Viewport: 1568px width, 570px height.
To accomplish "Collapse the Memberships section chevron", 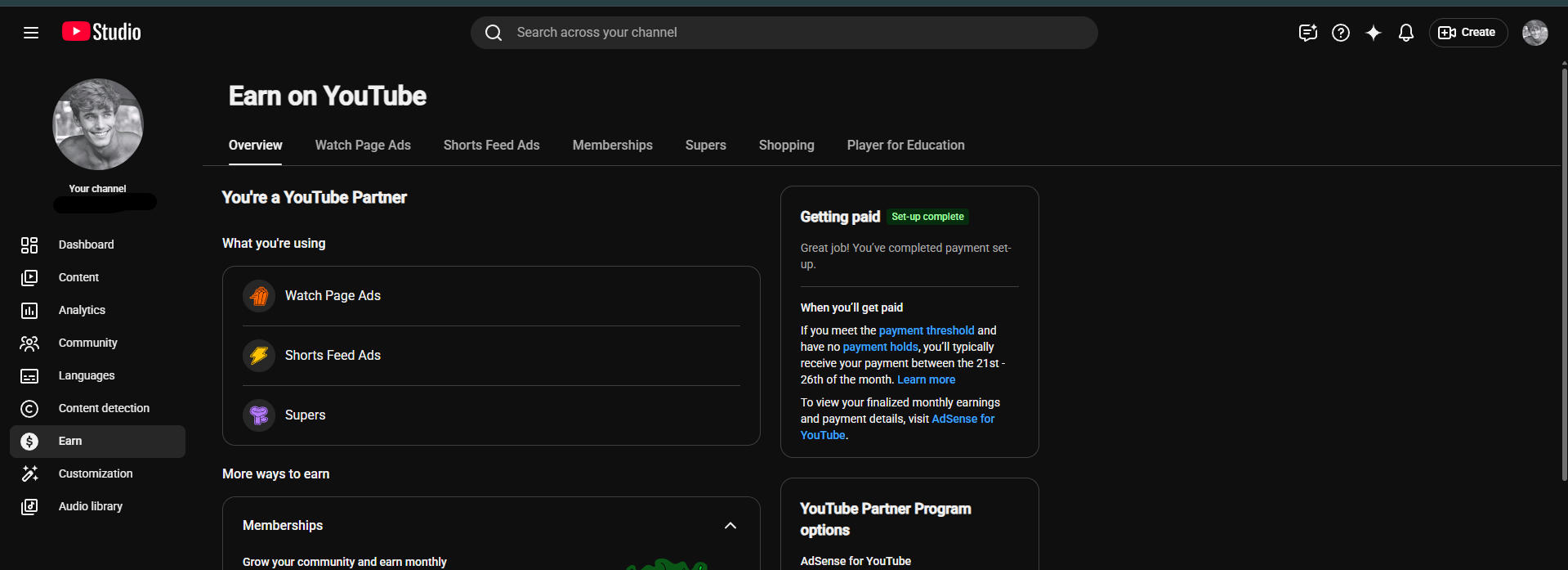I will [730, 526].
